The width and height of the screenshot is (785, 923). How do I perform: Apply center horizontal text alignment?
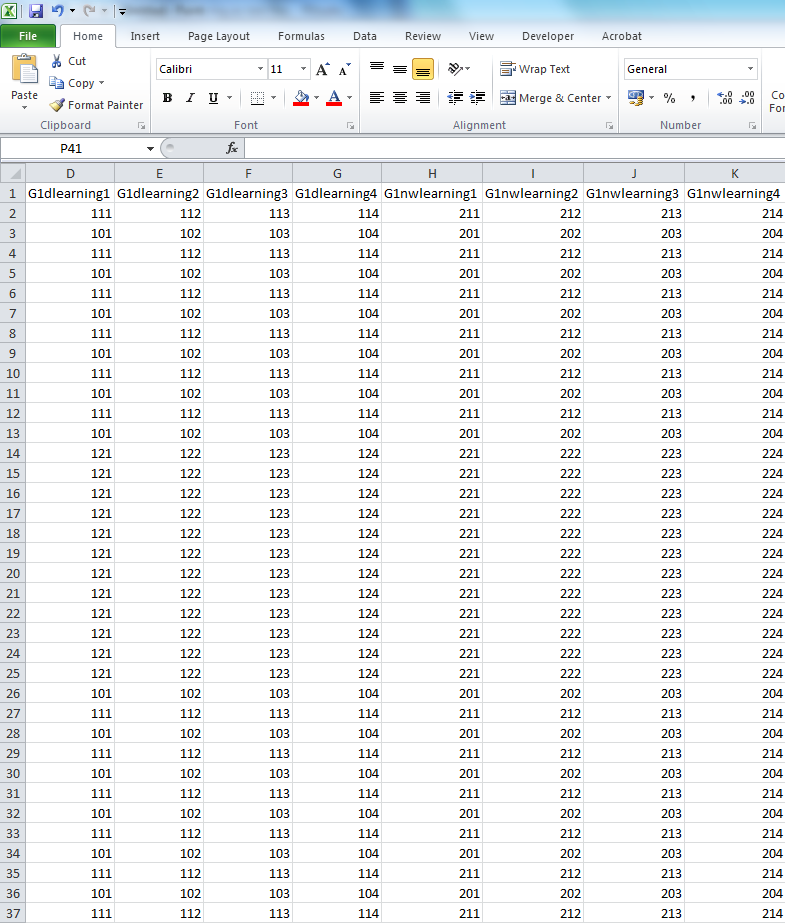[x=400, y=98]
